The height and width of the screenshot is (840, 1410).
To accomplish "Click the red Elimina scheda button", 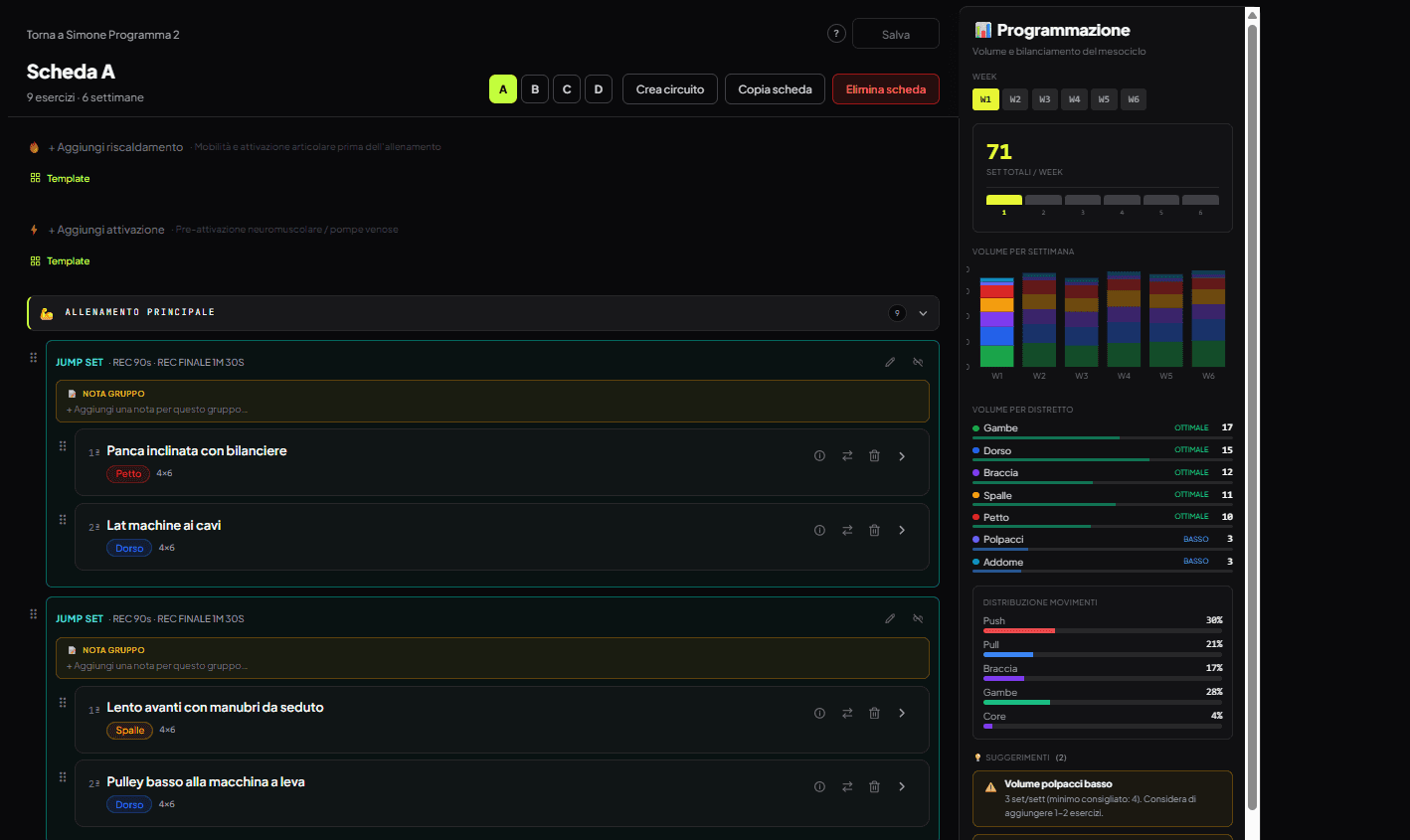I will point(886,89).
